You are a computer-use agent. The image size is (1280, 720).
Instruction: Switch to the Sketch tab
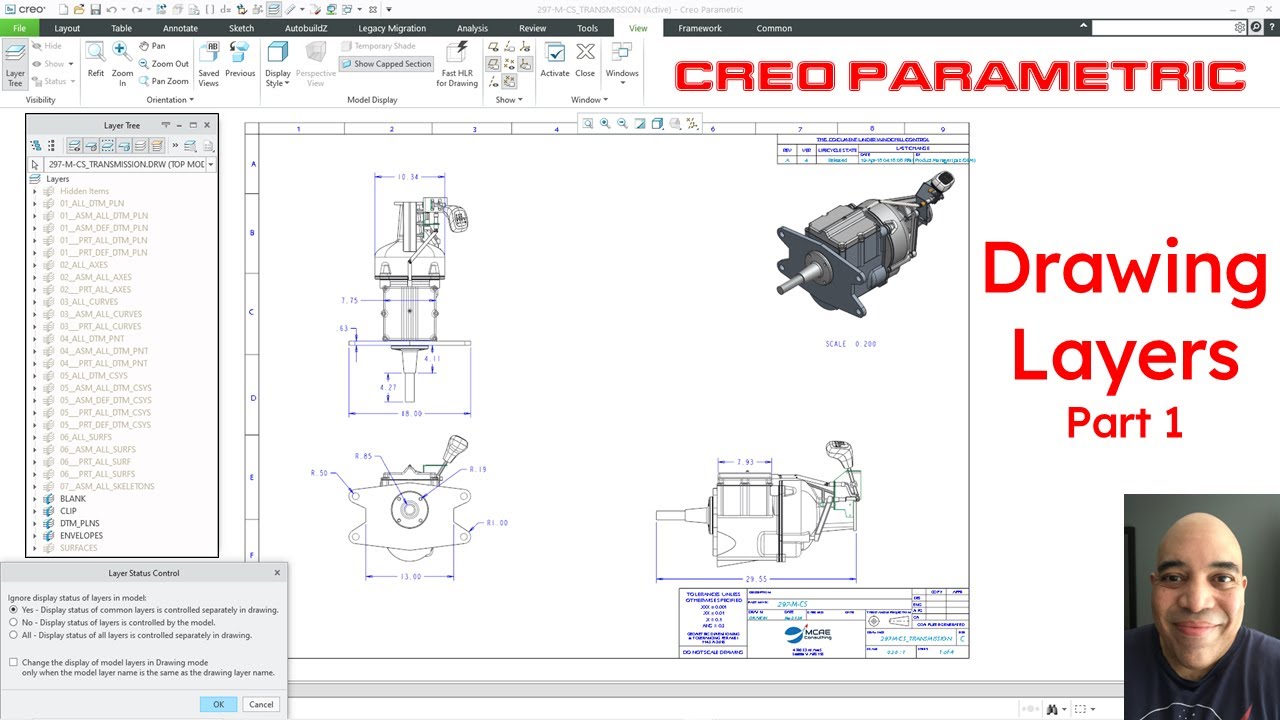point(241,28)
